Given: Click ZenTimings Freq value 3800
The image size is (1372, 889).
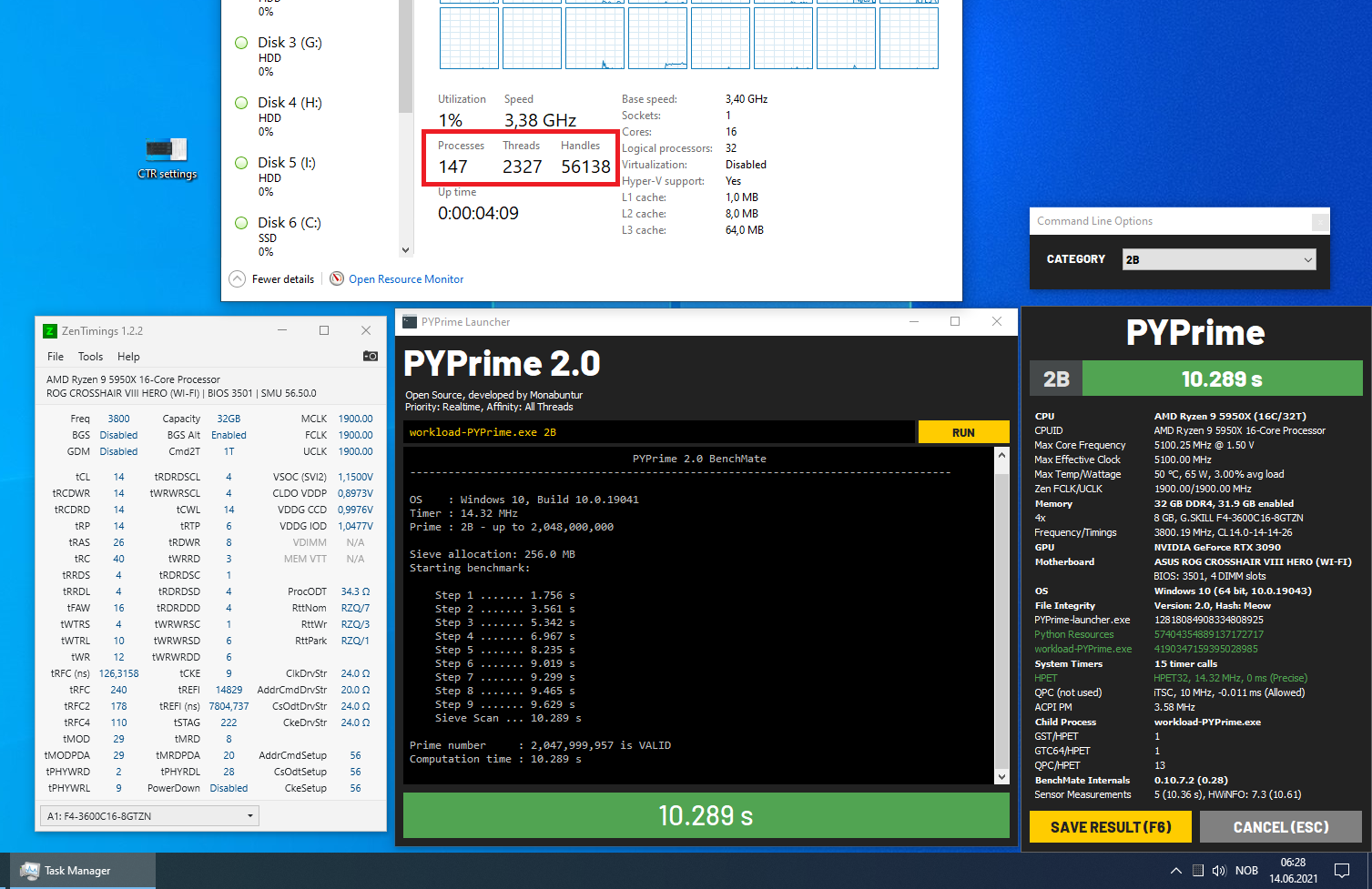Looking at the screenshot, I should pos(118,419).
